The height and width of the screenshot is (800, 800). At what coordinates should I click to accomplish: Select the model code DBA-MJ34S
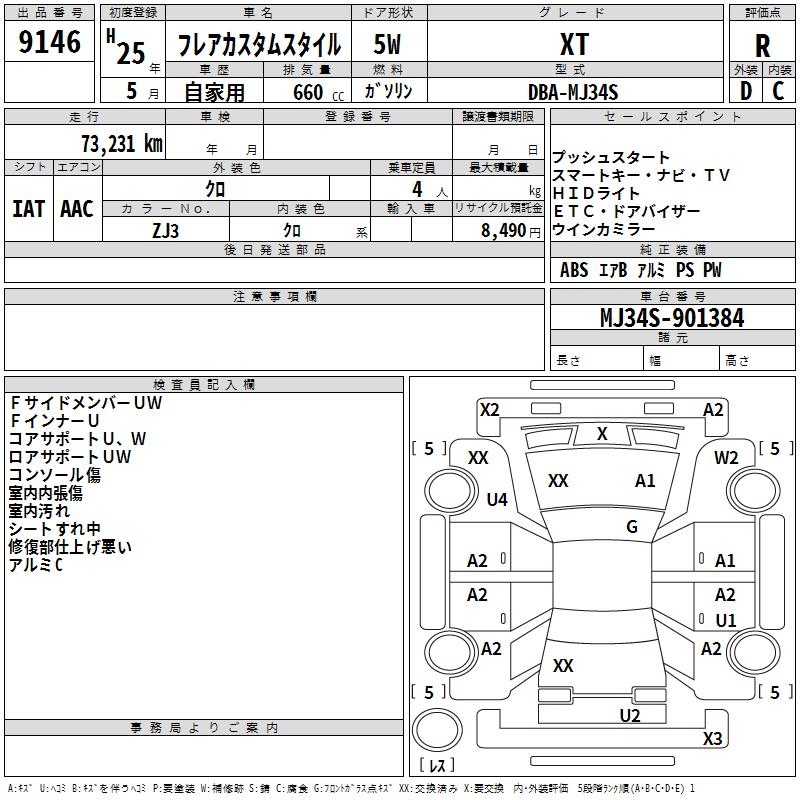573,92
